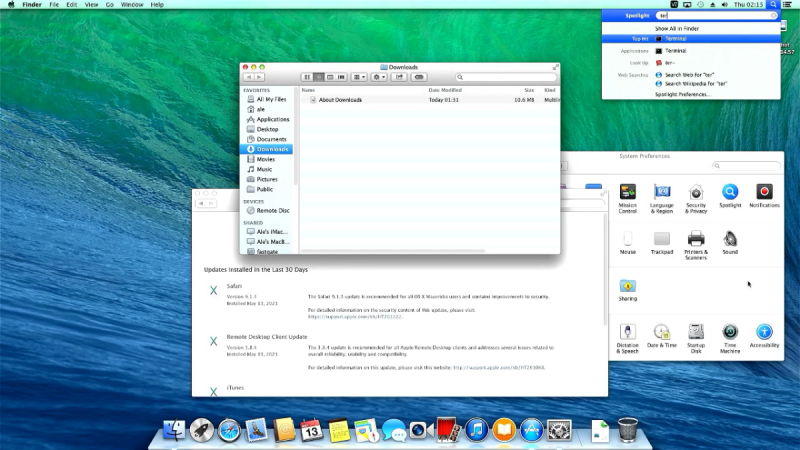Open the Go menu in menu bar

pyautogui.click(x=109, y=5)
